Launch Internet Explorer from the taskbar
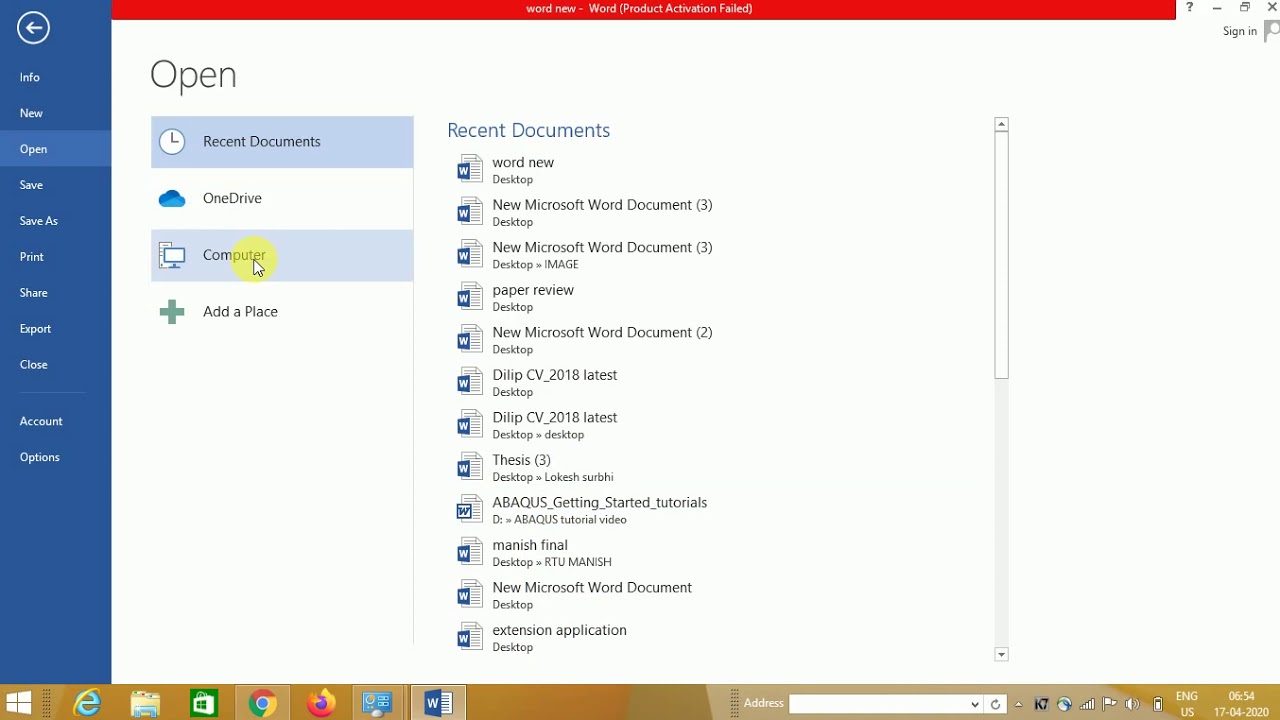Viewport: 1280px width, 720px height. [88, 703]
